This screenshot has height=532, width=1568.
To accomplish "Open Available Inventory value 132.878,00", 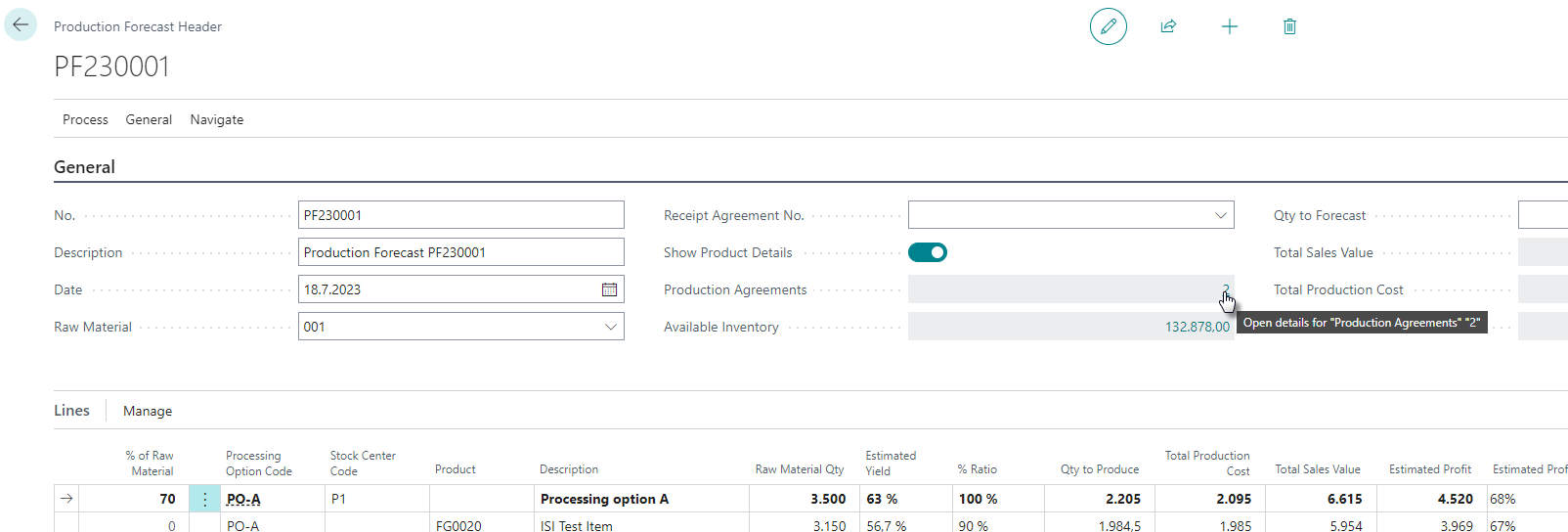I will [x=1197, y=327].
